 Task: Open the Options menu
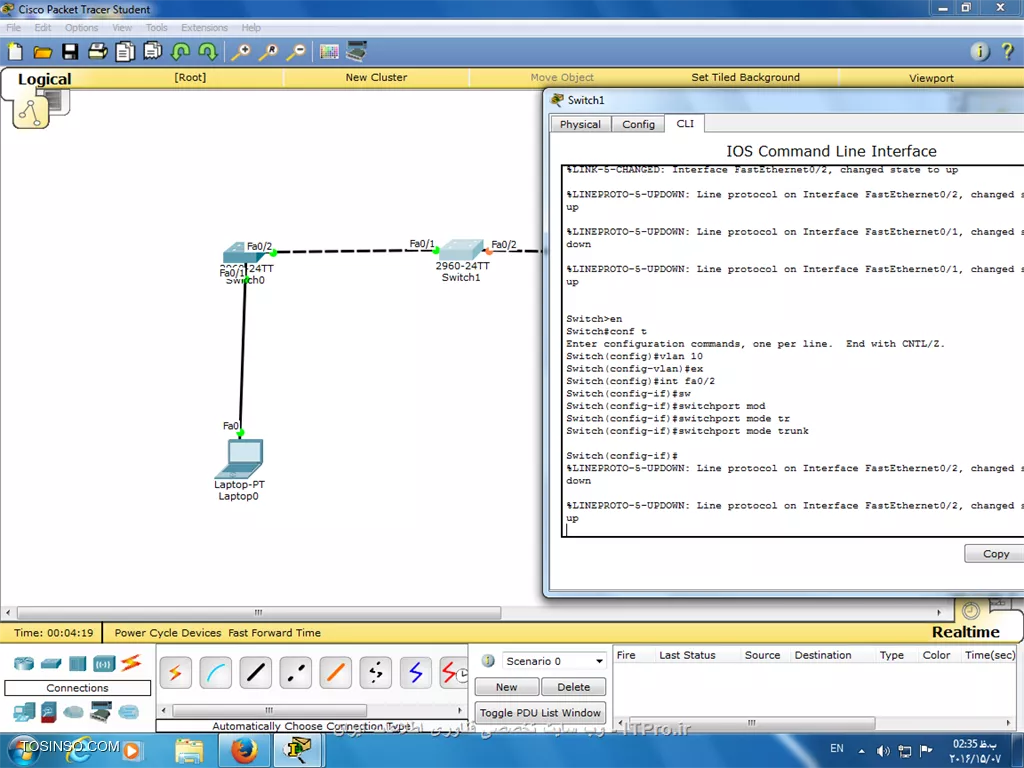81,27
